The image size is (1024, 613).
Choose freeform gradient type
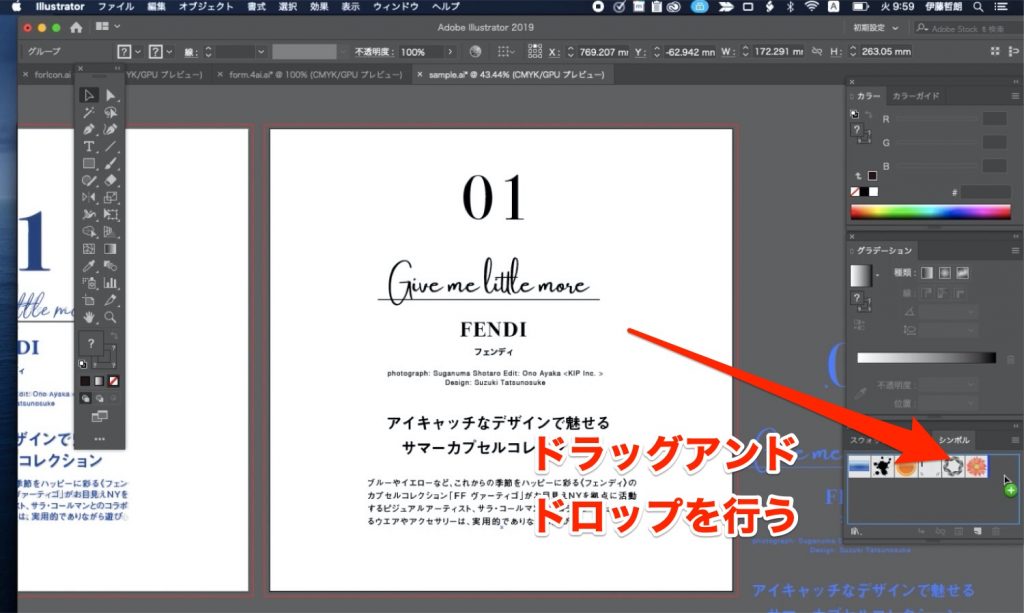pos(962,273)
